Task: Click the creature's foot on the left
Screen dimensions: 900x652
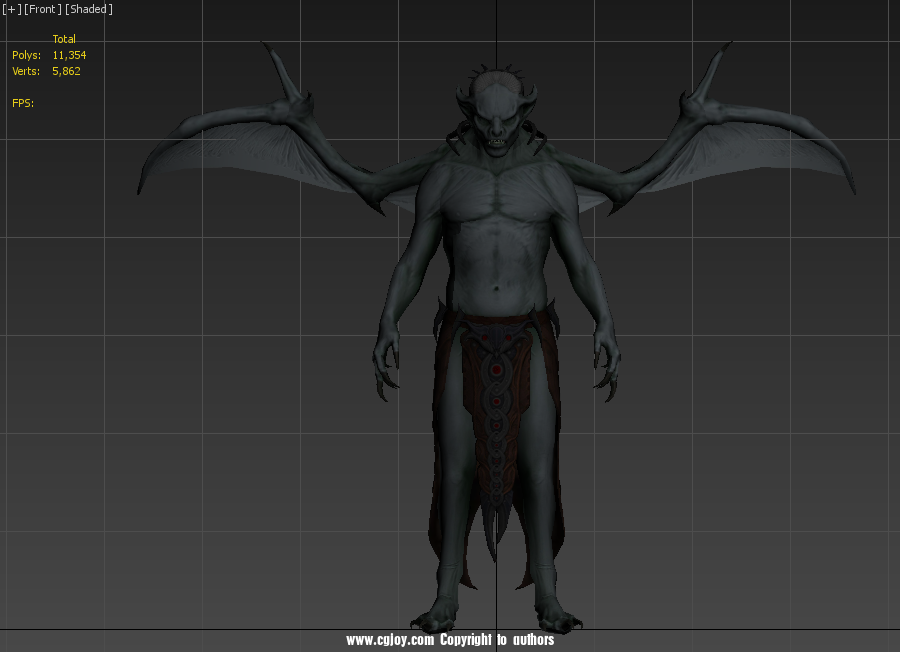Action: click(x=438, y=617)
